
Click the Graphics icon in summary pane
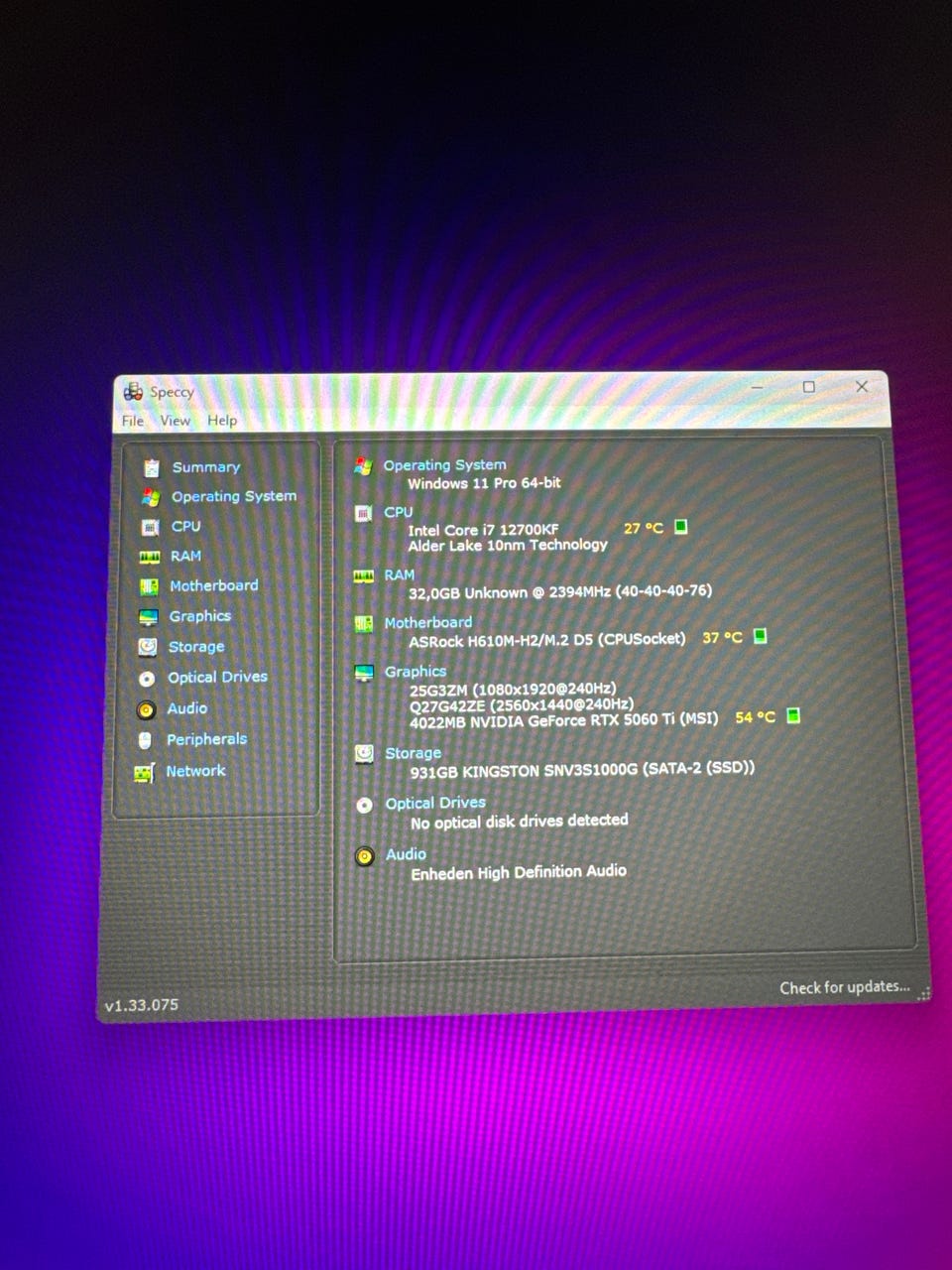364,673
